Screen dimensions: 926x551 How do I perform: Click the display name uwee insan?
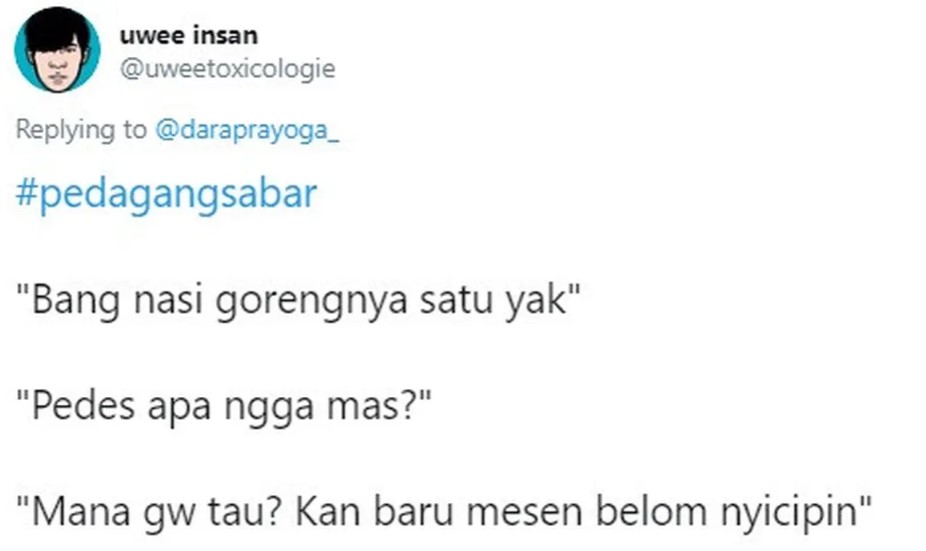[189, 36]
